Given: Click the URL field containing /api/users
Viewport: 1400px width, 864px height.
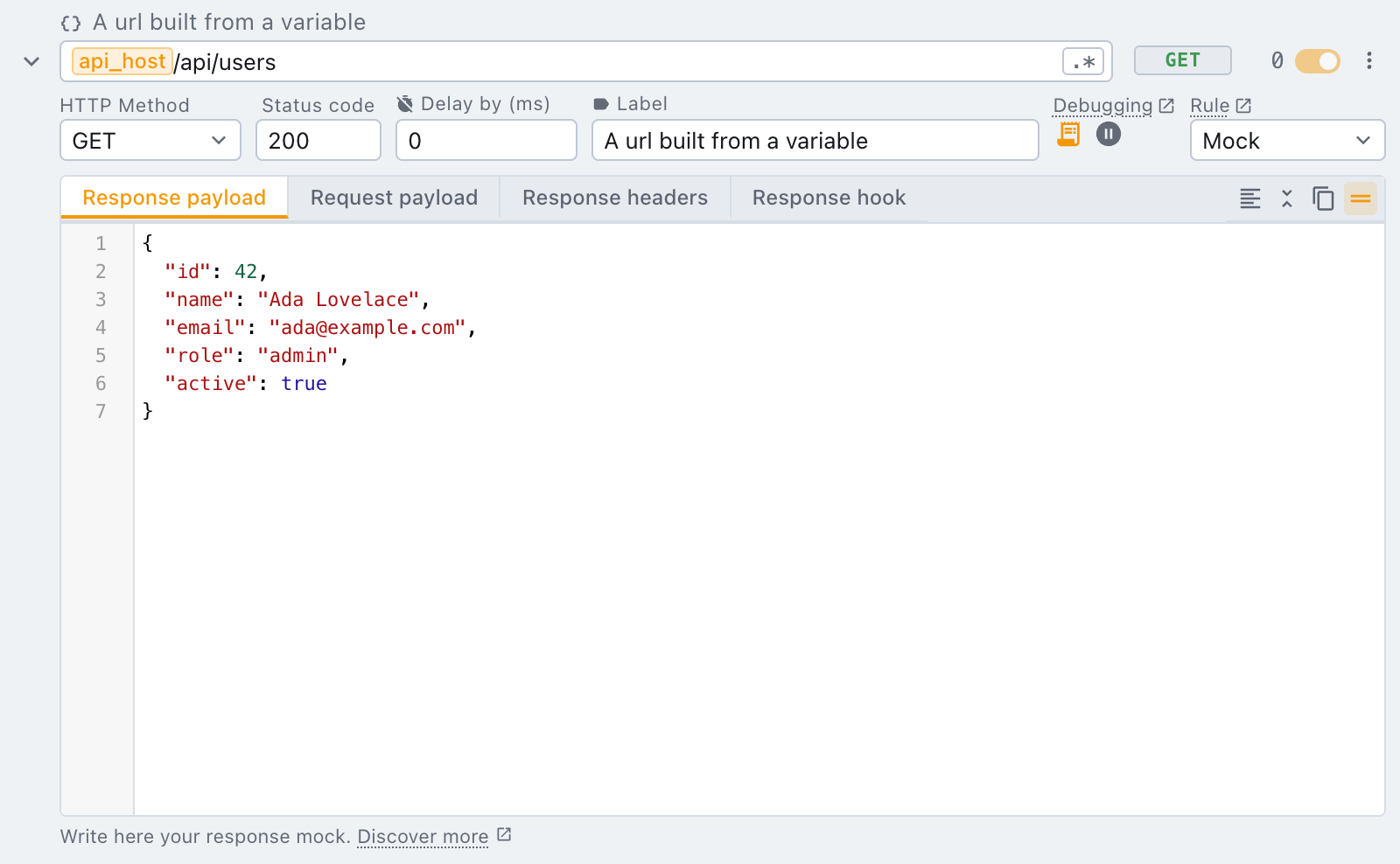Looking at the screenshot, I should pos(585,61).
